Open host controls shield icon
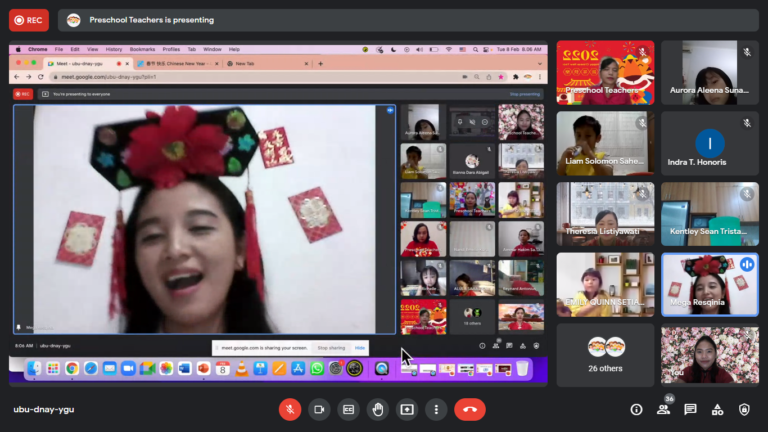This screenshot has width=768, height=432. (744, 409)
